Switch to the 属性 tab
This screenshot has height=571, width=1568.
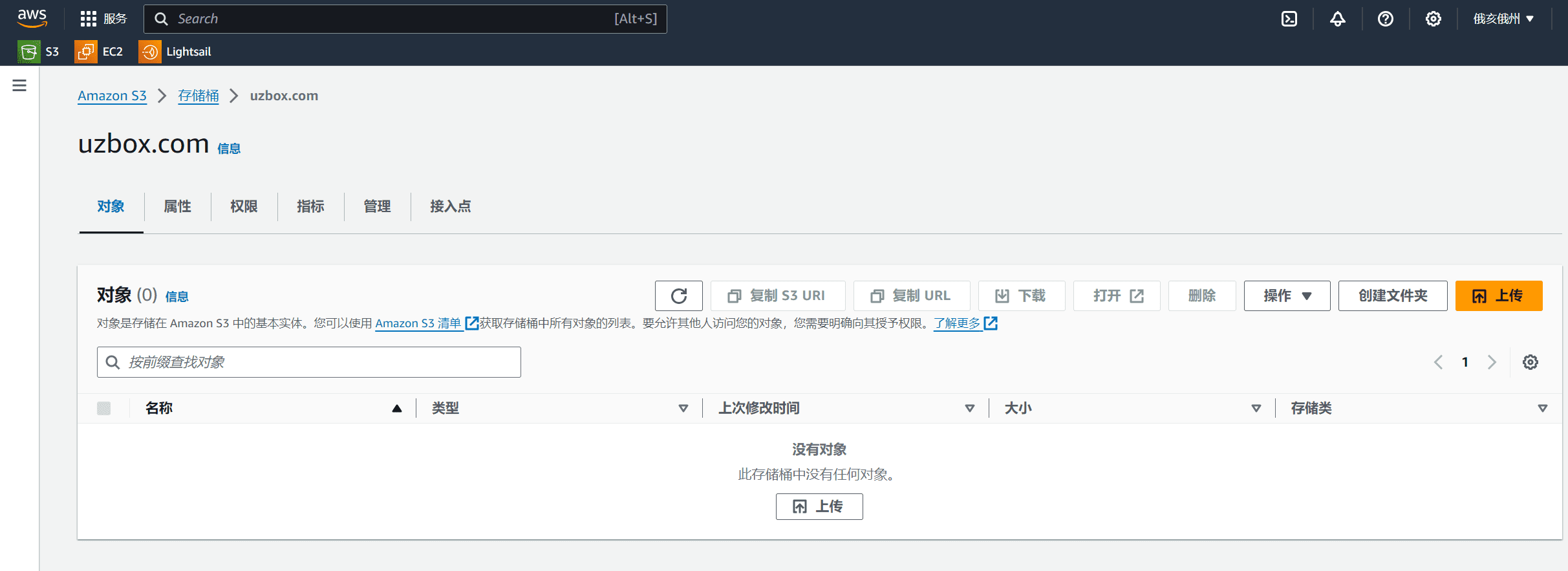tap(177, 206)
